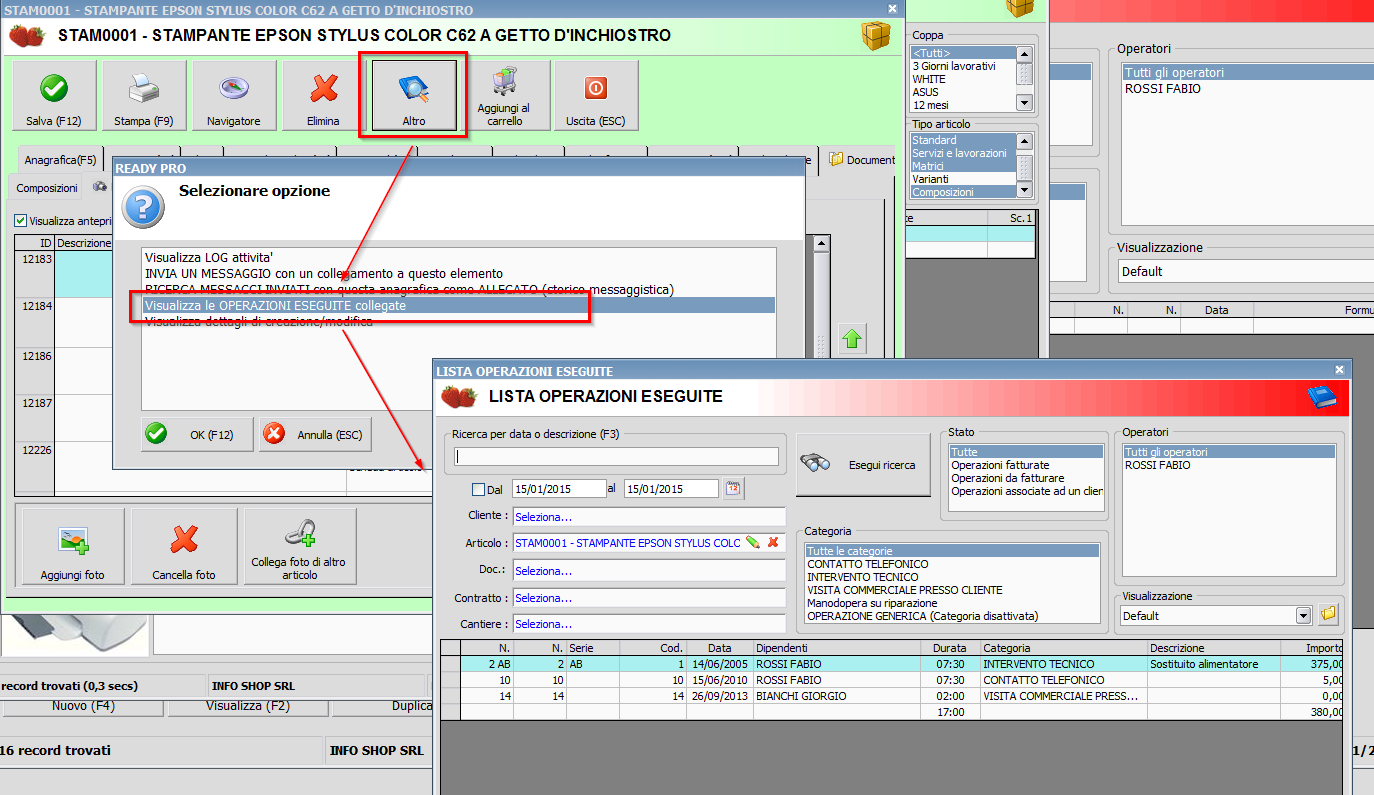The height and width of the screenshot is (795, 1374).
Task: Click the Contratto 'Seleziona...' field
Action: [649, 598]
